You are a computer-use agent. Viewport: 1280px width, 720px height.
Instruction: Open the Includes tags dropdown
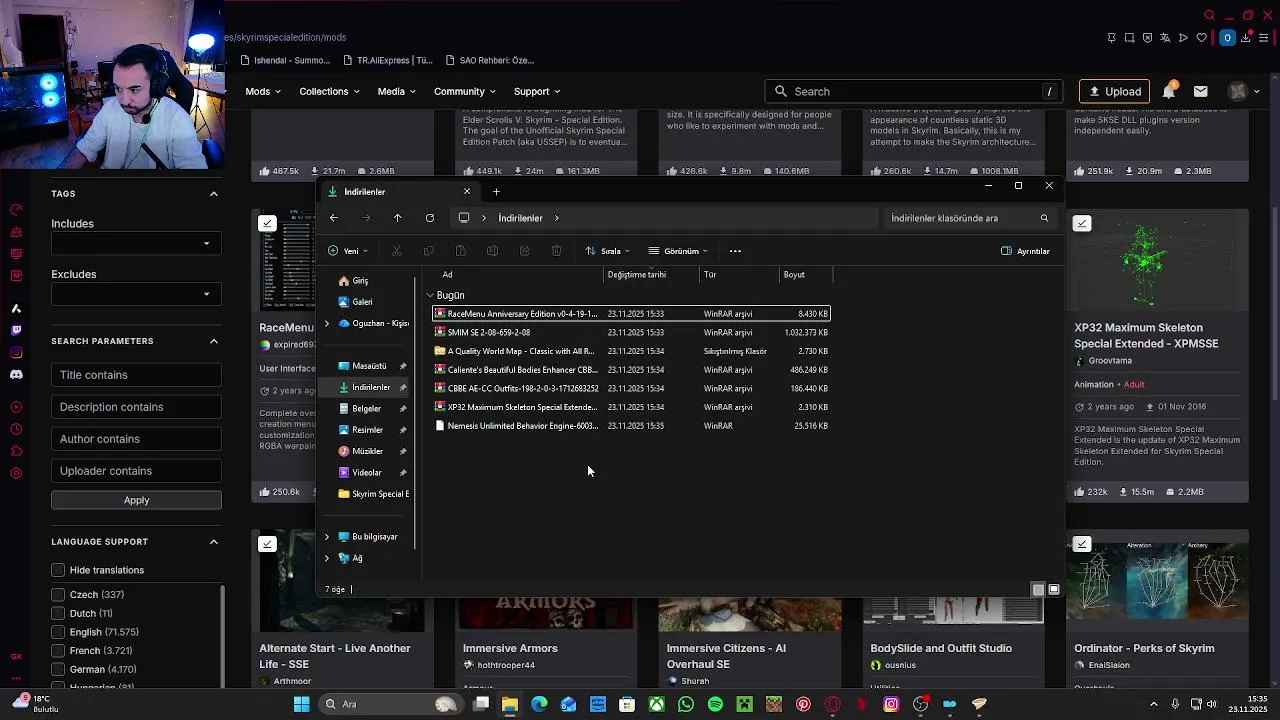coord(136,243)
